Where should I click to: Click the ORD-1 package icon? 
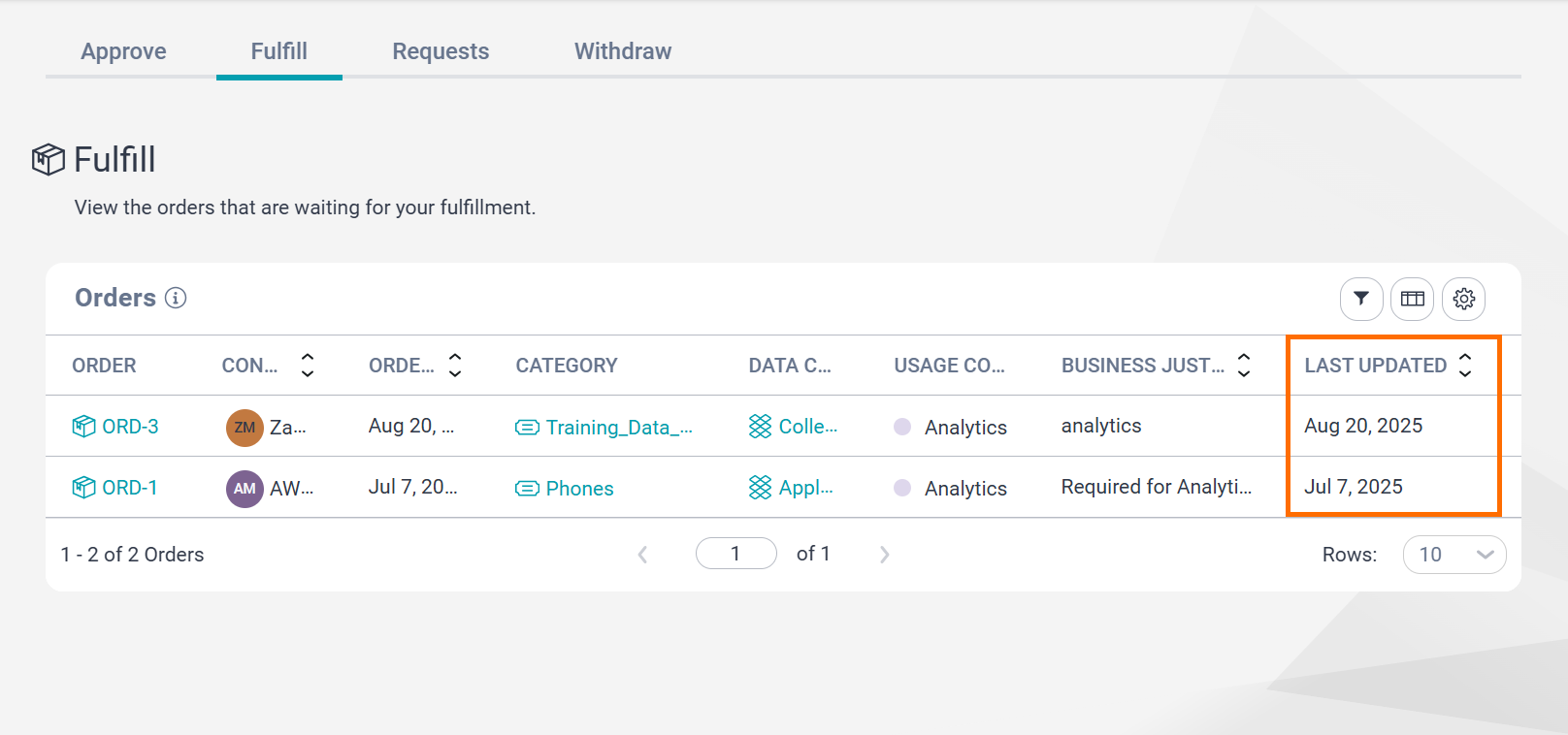pyautogui.click(x=84, y=487)
